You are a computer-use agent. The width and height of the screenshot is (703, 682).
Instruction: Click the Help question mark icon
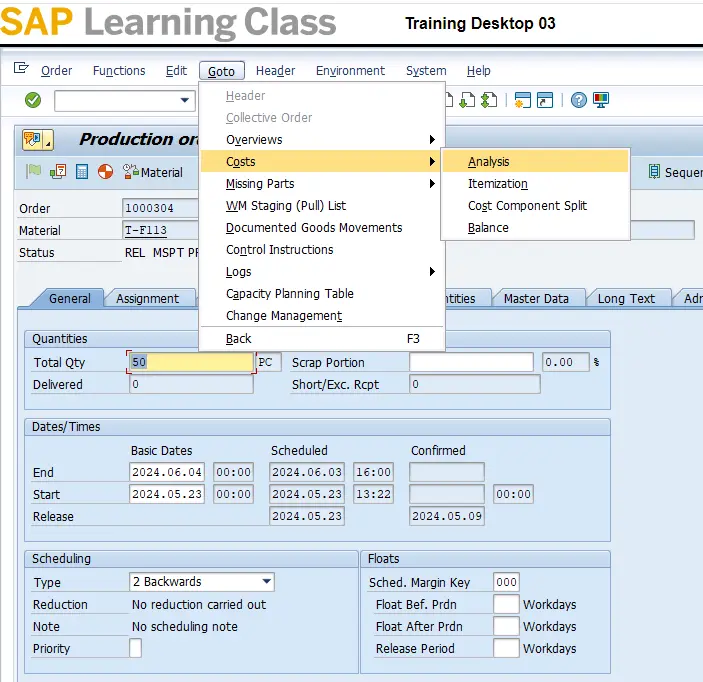coord(578,100)
